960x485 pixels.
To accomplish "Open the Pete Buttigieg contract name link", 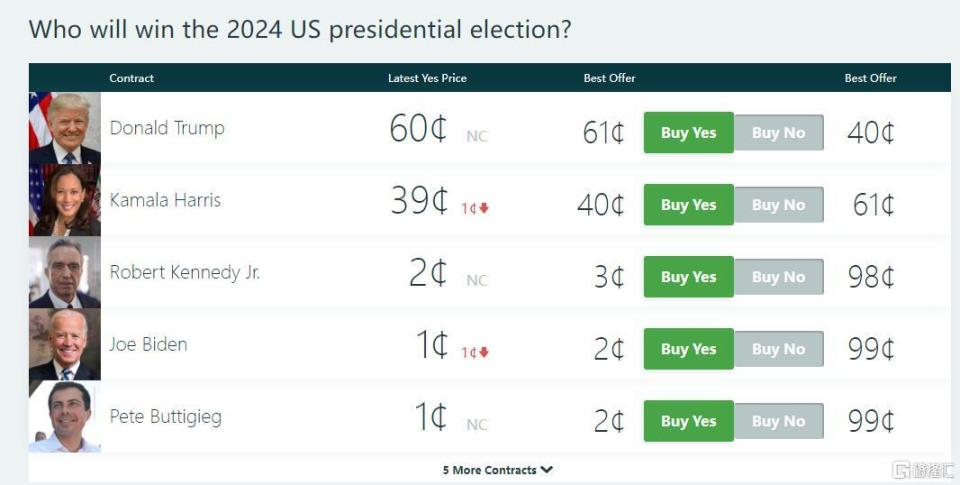I will point(165,416).
